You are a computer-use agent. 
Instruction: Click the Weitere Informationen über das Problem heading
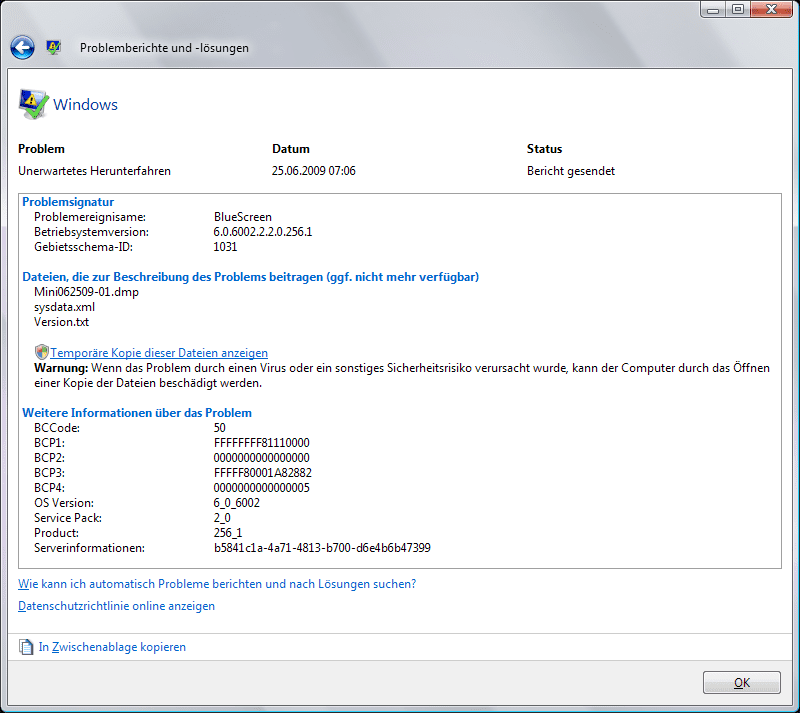137,413
